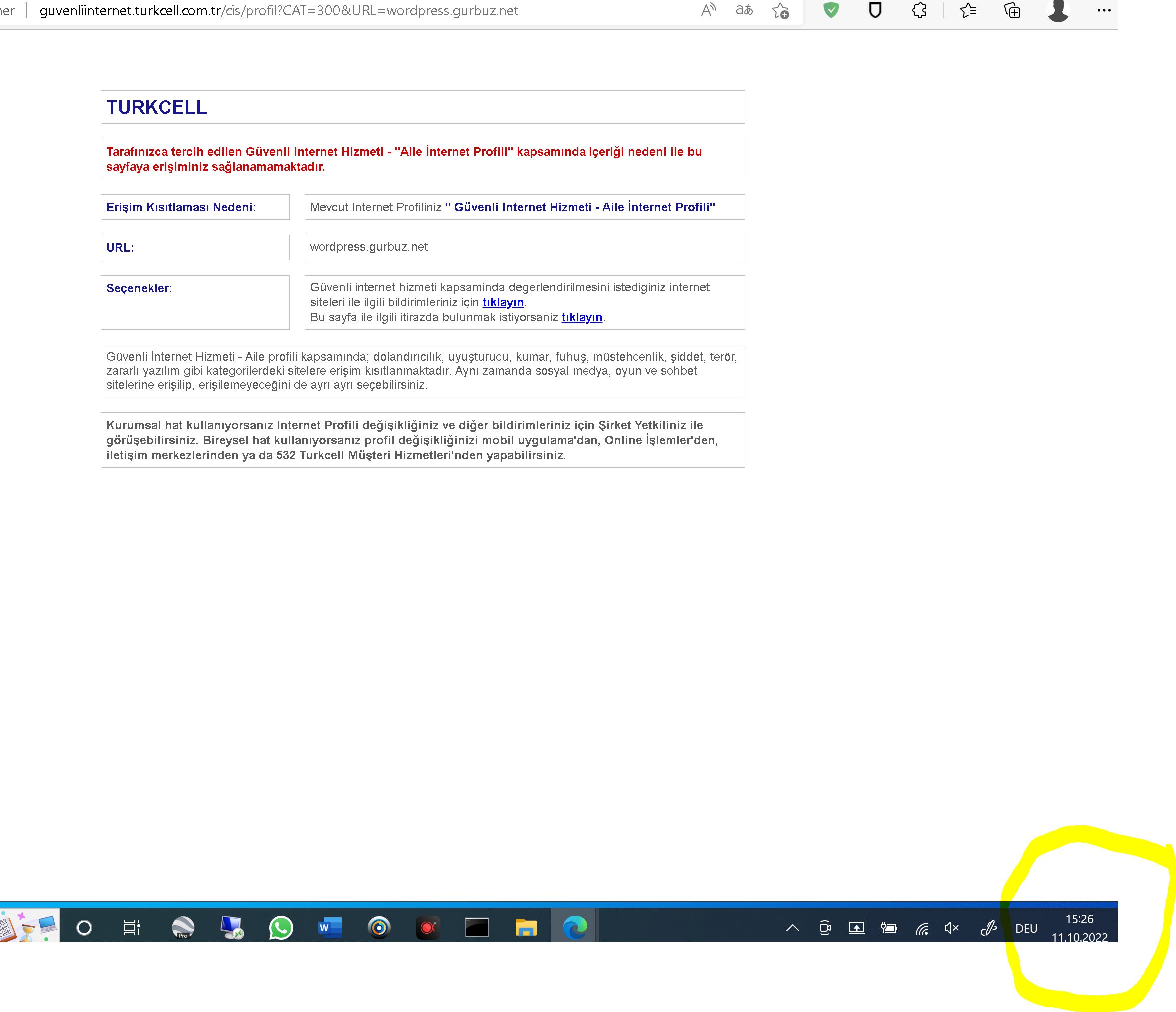This screenshot has height=1012, width=1176.
Task: Launch Google Earth Pro from taskbar
Action: 183,928
